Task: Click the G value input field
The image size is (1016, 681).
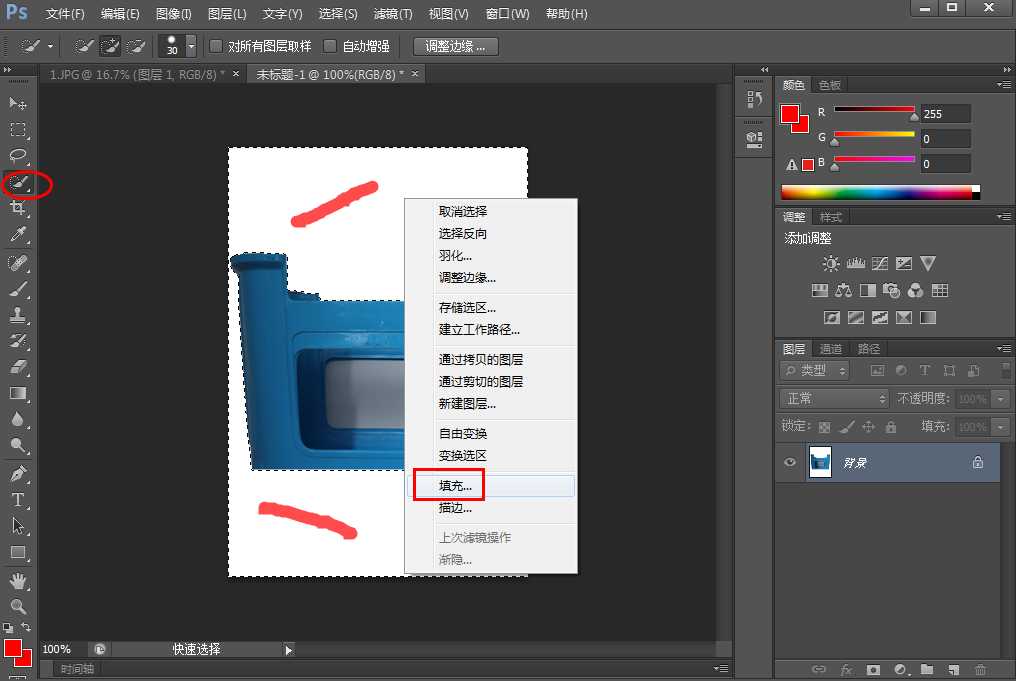Action: (x=945, y=139)
